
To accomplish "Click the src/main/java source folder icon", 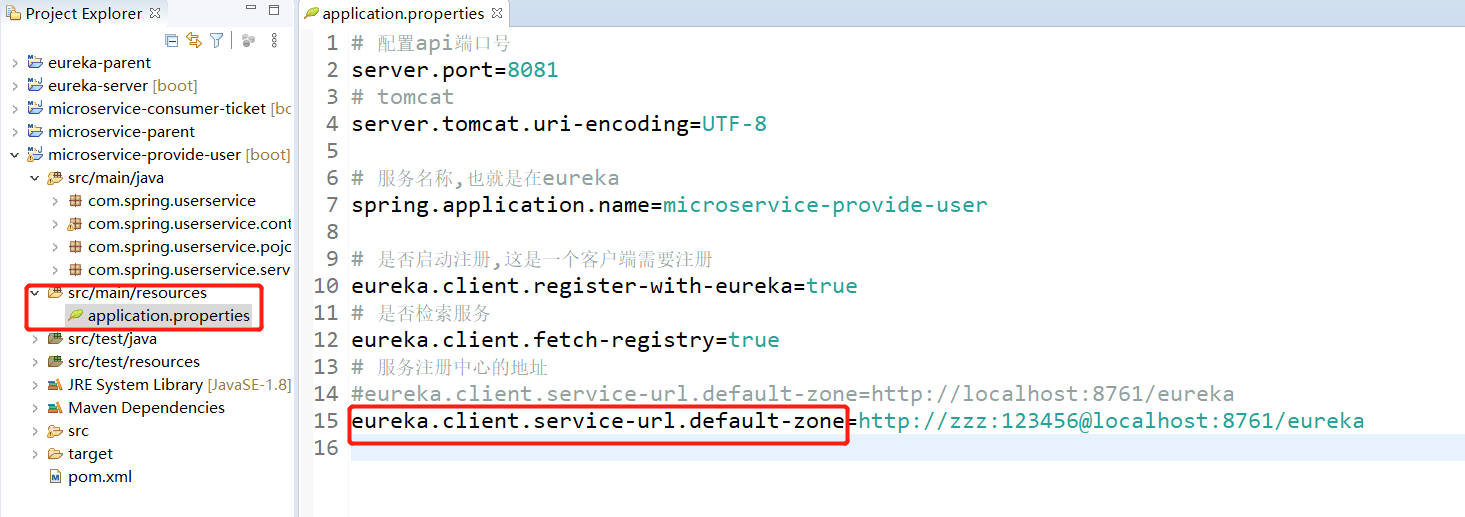I will click(x=55, y=178).
